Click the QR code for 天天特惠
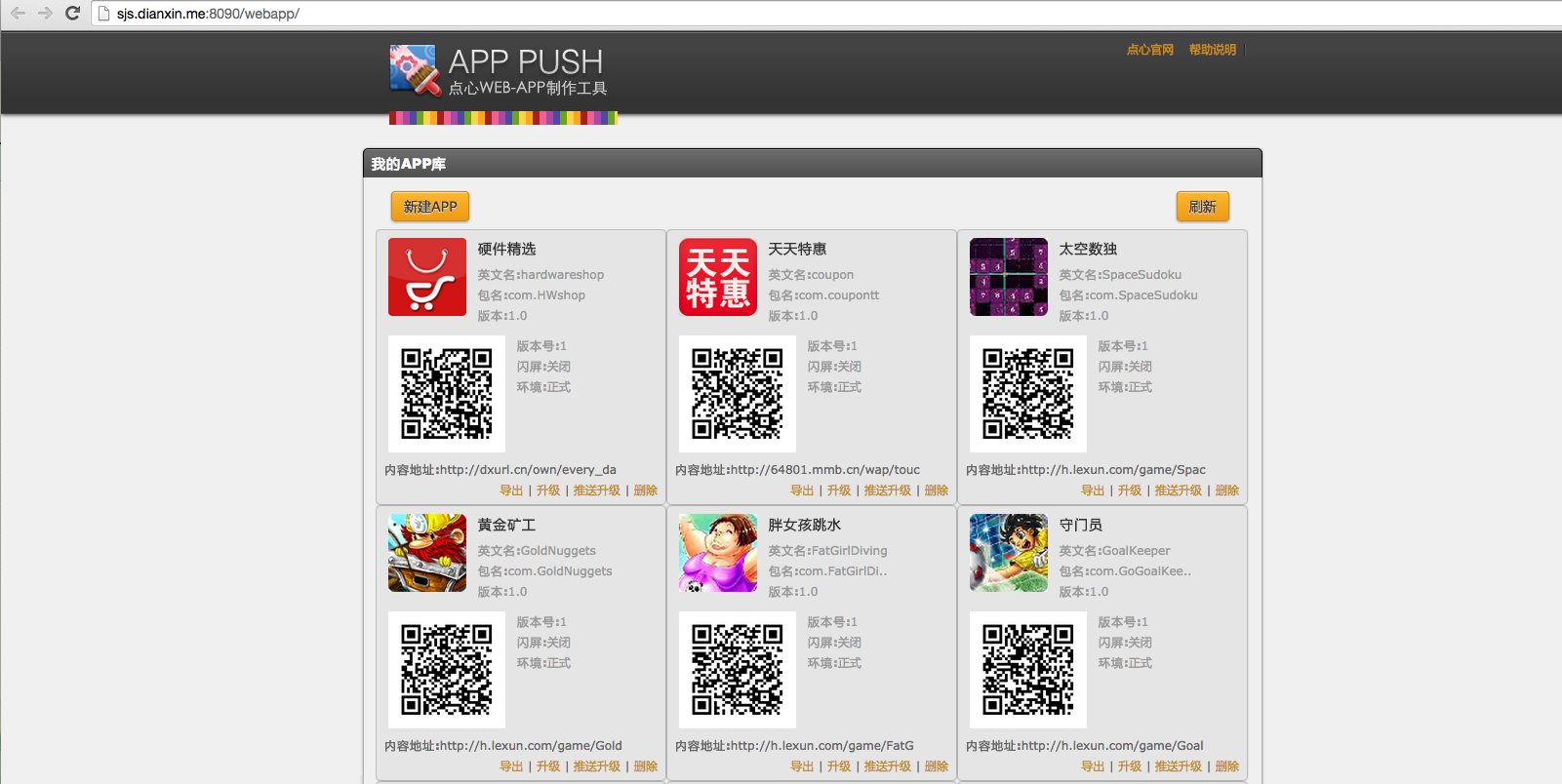Image resolution: width=1562 pixels, height=784 pixels. coord(738,394)
